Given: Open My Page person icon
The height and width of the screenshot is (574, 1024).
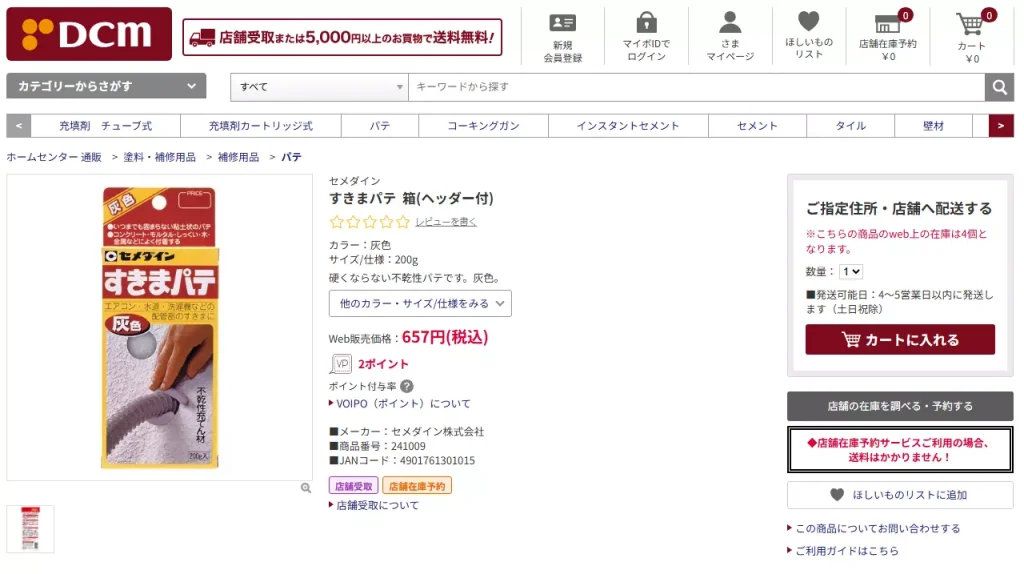Looking at the screenshot, I should [x=730, y=22].
